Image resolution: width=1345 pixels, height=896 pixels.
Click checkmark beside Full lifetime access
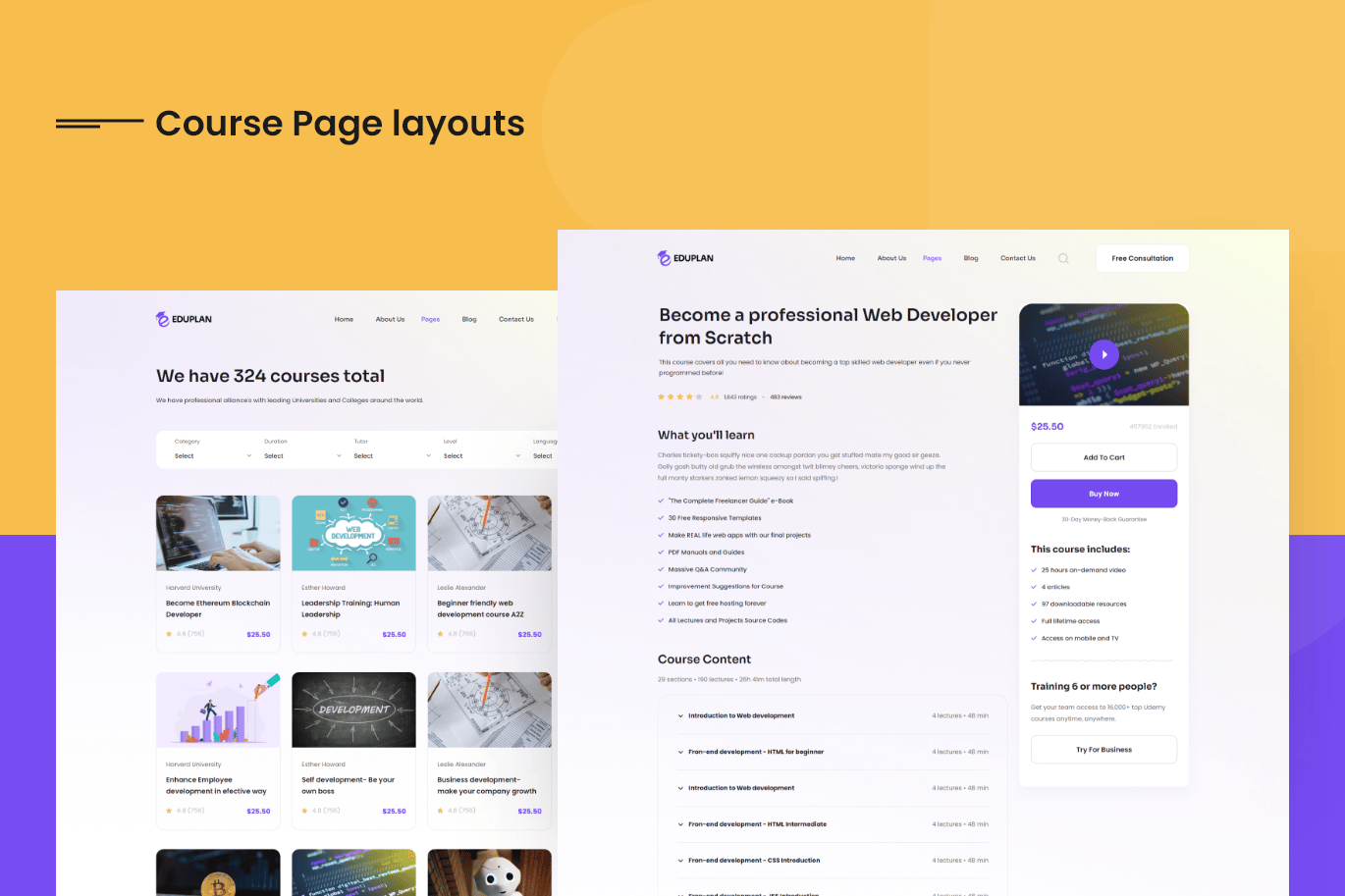[1034, 621]
